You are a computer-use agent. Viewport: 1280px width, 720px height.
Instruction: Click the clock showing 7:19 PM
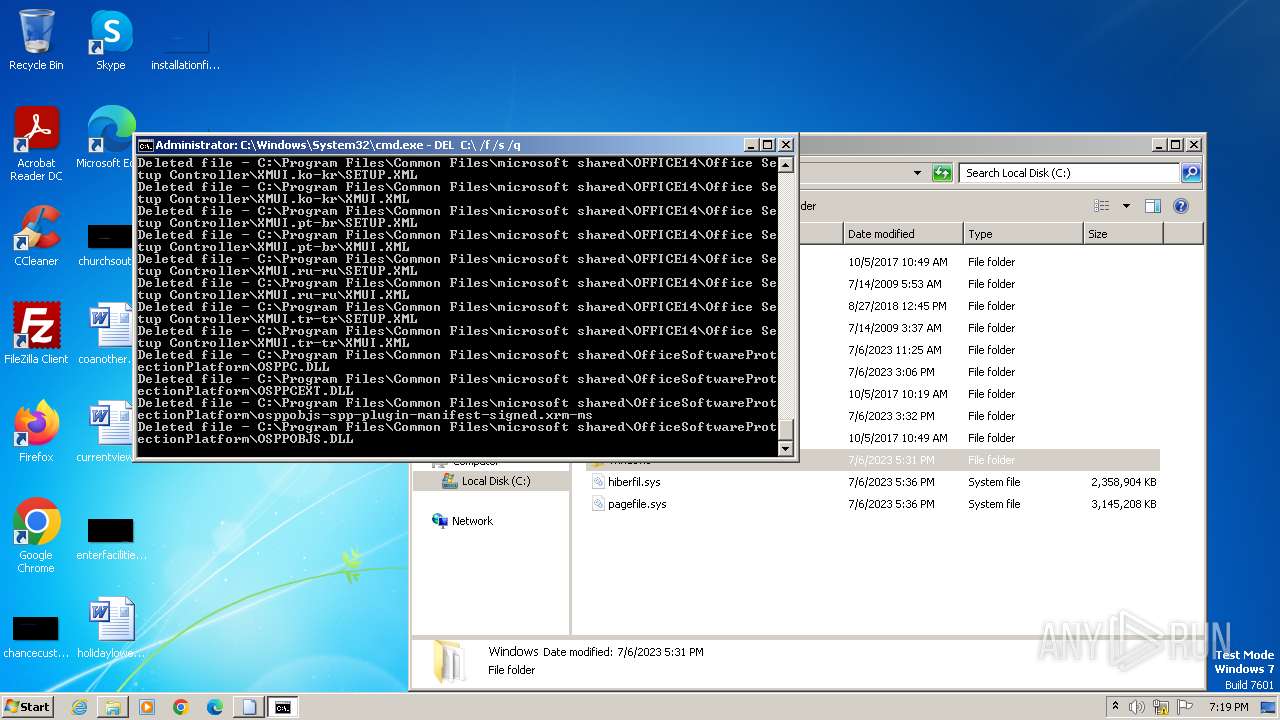1228,707
